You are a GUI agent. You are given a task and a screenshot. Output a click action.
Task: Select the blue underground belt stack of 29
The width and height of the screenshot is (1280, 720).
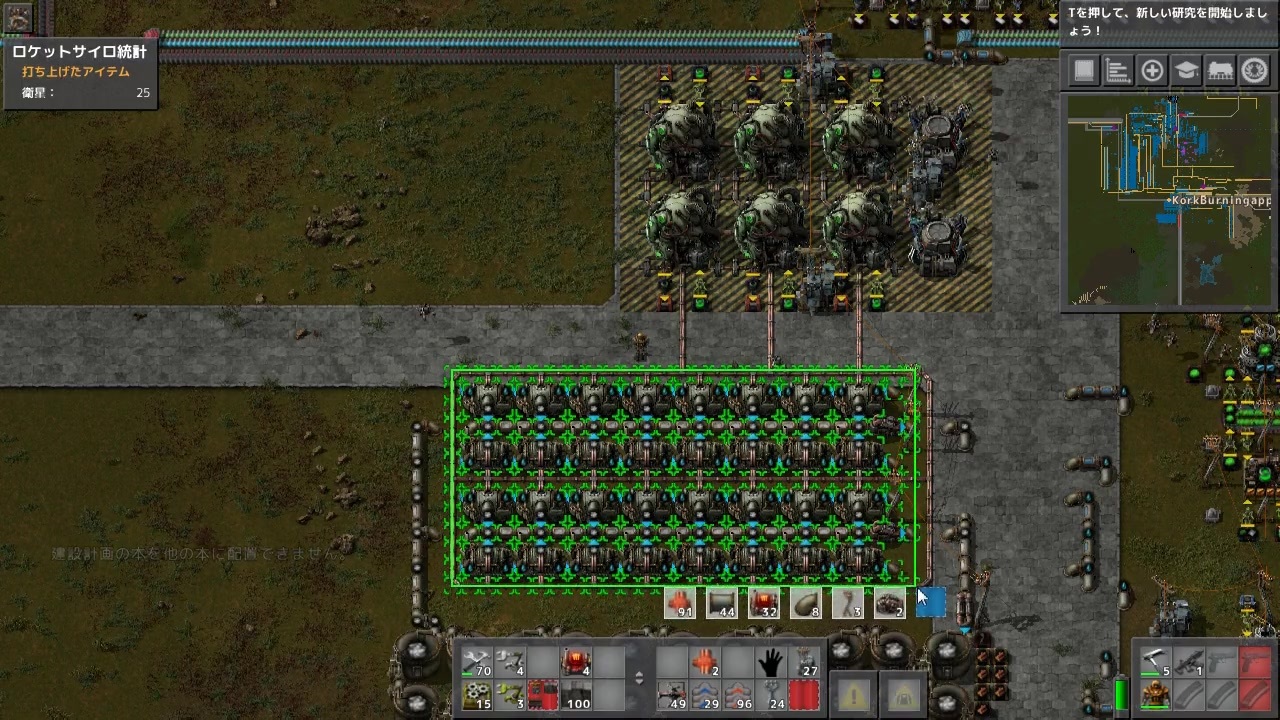[x=705, y=694]
